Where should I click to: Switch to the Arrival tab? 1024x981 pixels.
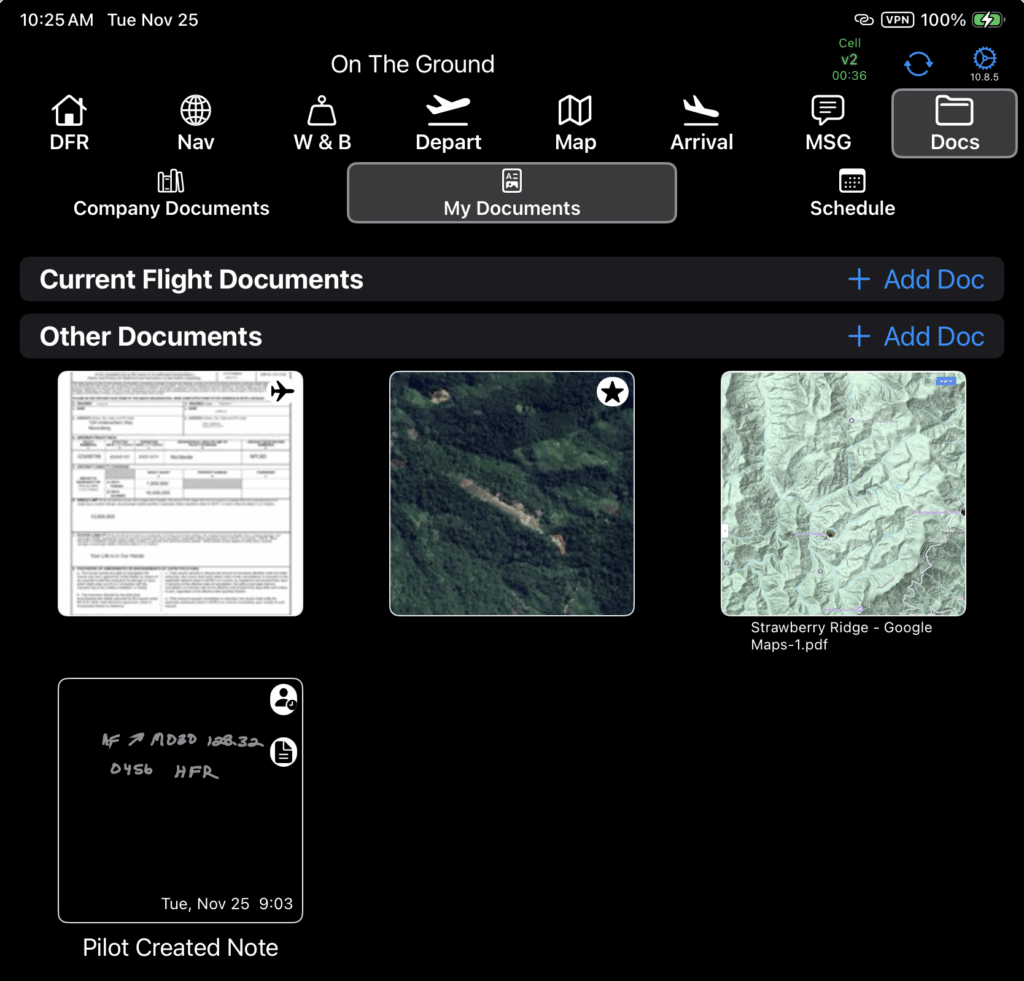[x=701, y=124]
